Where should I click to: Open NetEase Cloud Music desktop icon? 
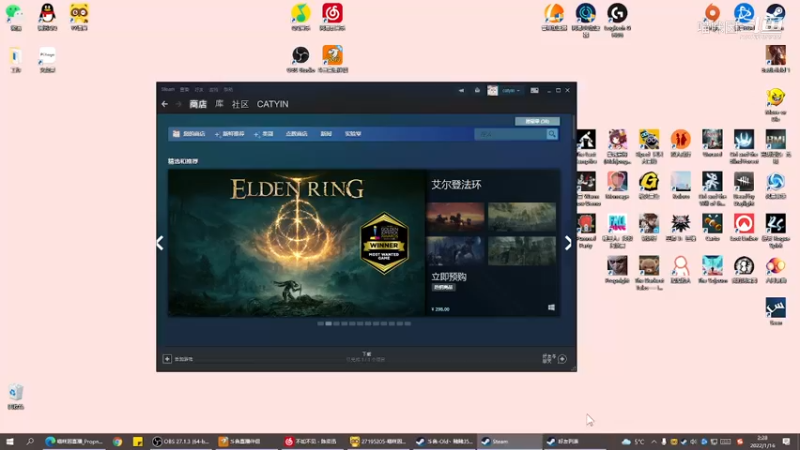(332, 17)
